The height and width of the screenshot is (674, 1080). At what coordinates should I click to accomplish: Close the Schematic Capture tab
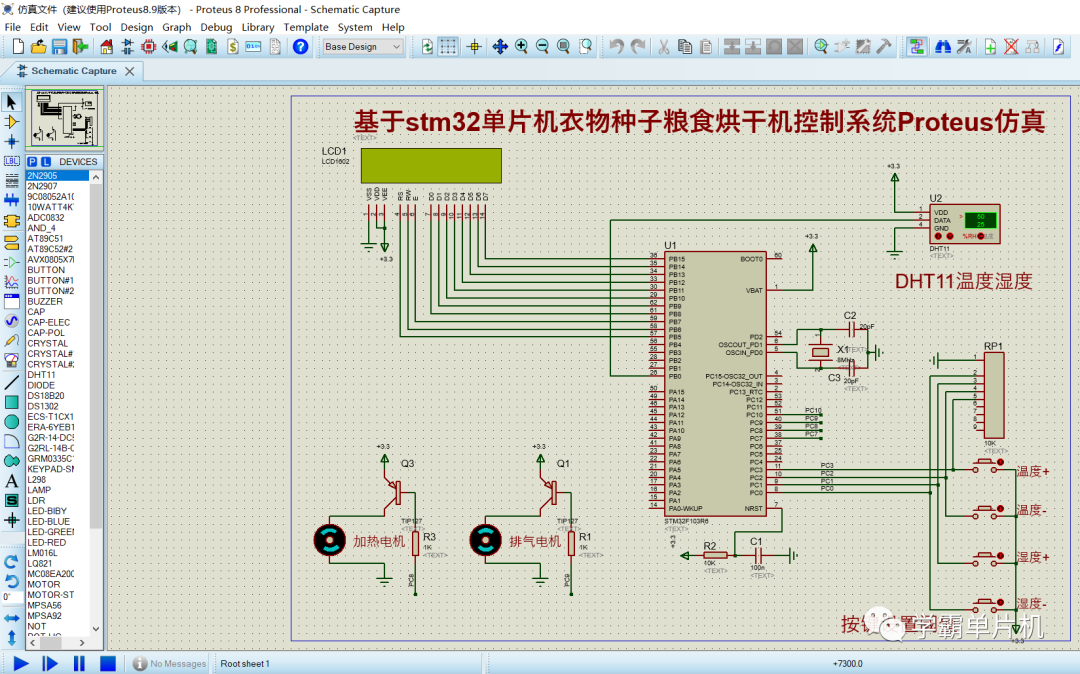(129, 71)
